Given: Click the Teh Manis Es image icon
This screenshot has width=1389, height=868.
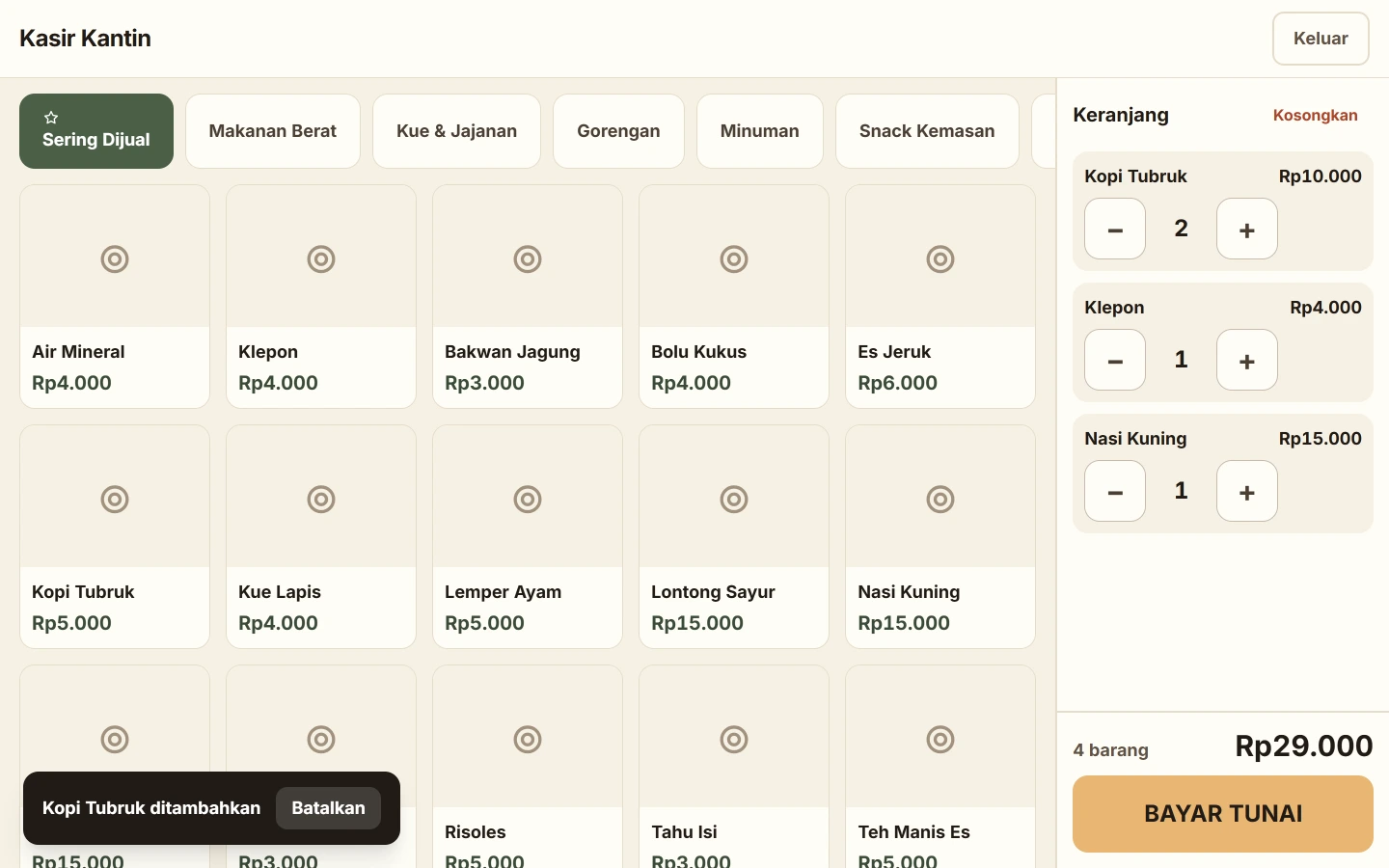Looking at the screenshot, I should [940, 739].
